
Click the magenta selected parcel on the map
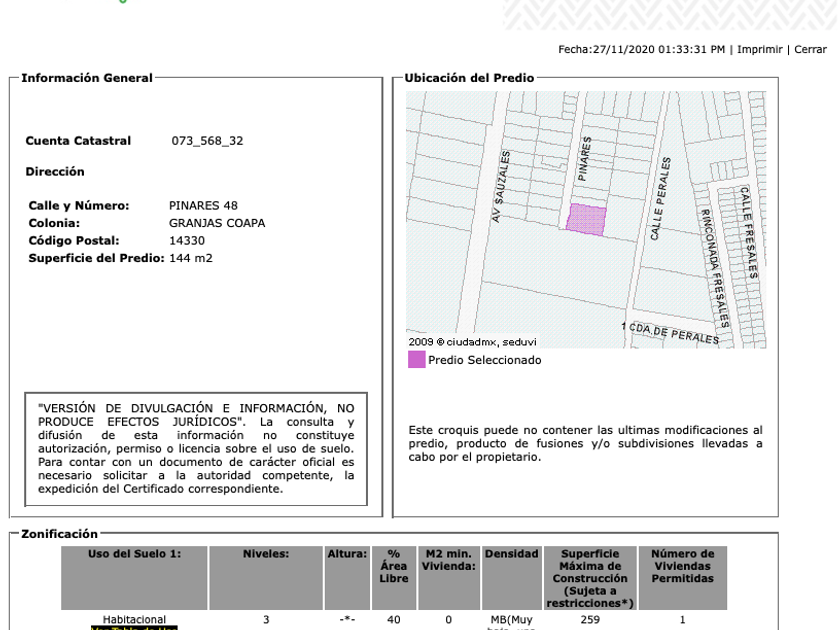587,220
